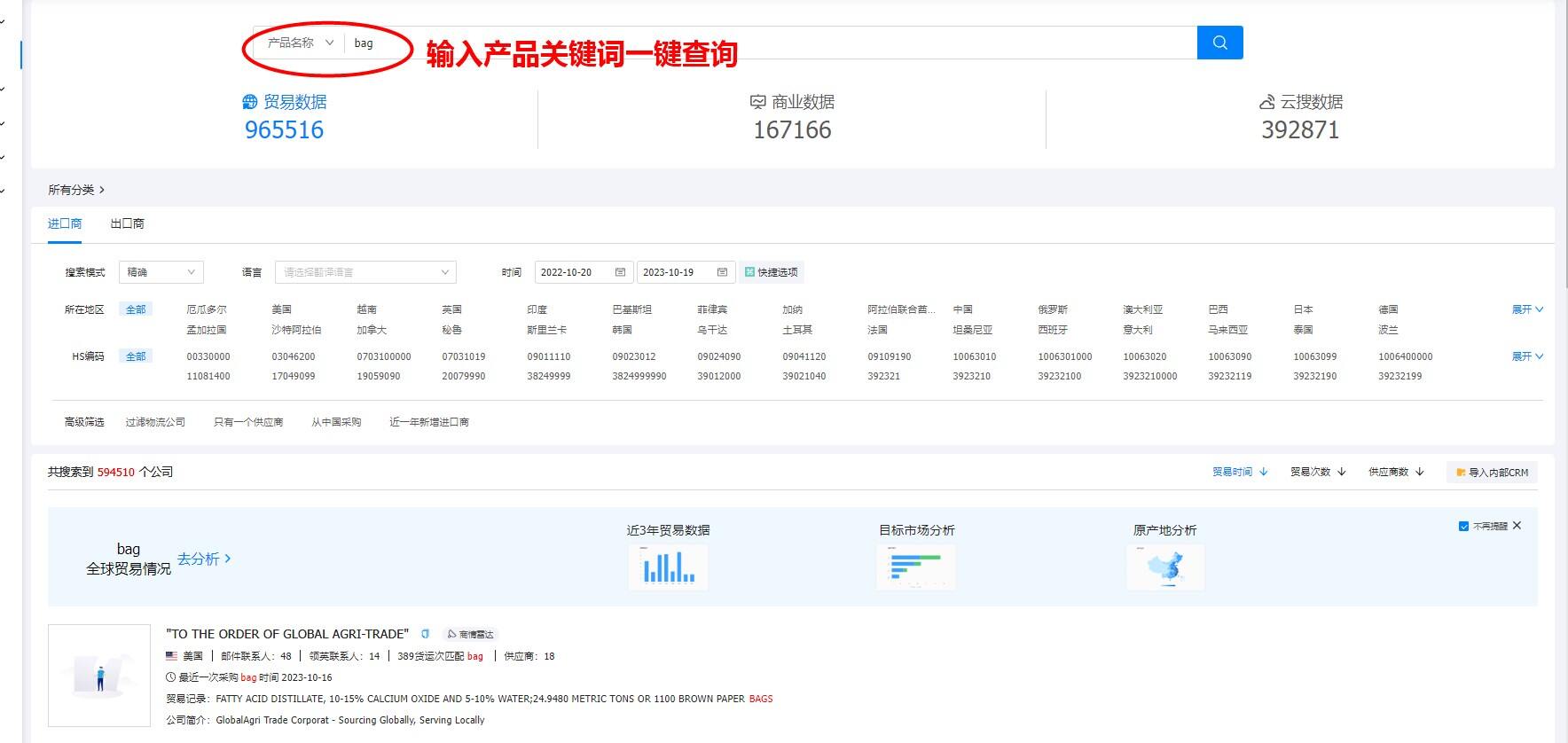
Task: Sort results by 贸易时间
Action: [x=1240, y=472]
